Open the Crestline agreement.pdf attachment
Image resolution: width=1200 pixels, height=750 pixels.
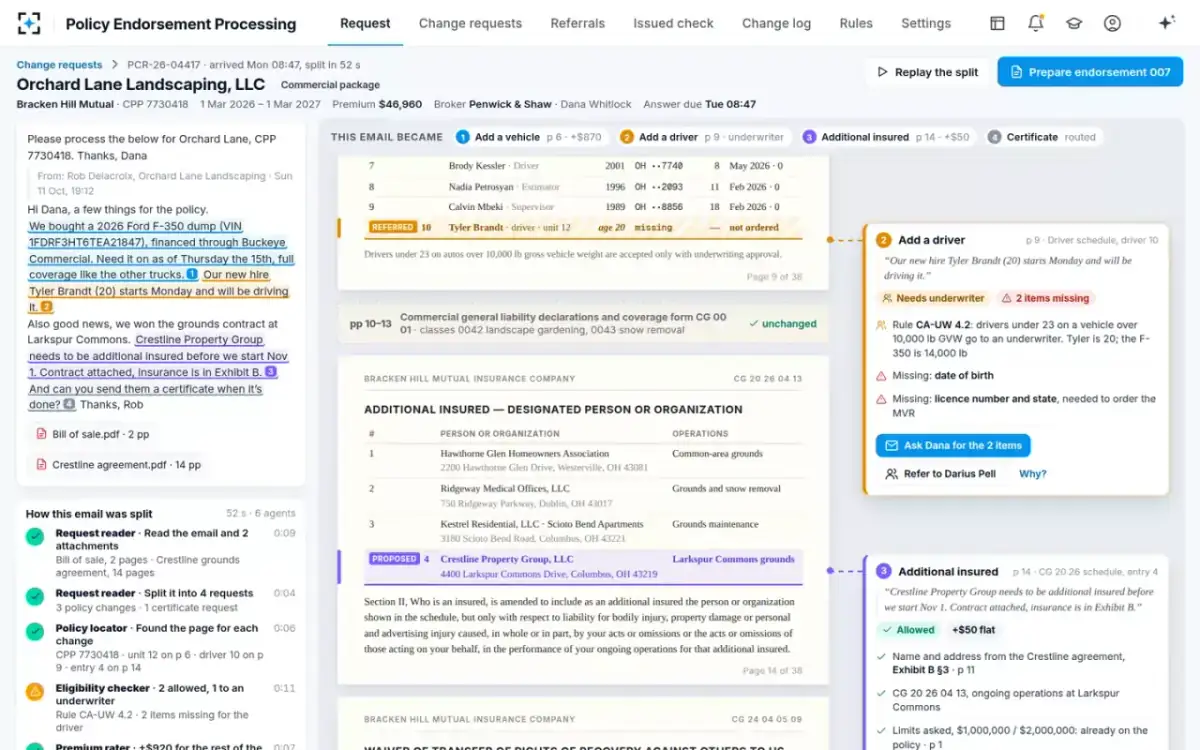tap(118, 465)
